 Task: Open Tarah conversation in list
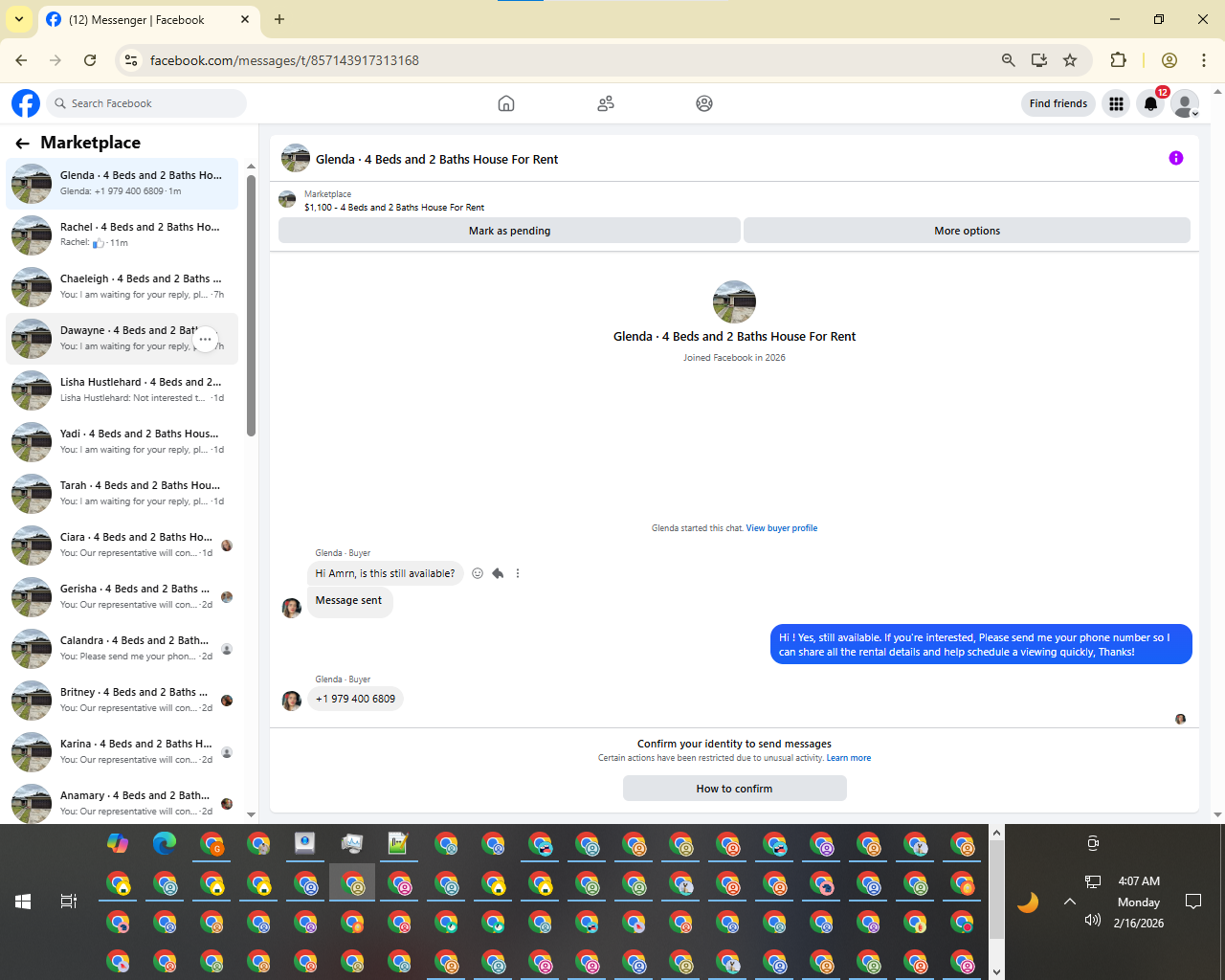[122, 494]
